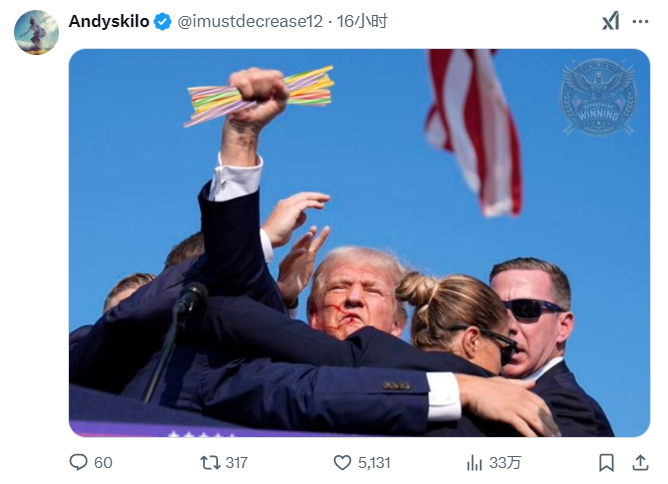Open the view analytics bar chart icon

click(x=474, y=463)
